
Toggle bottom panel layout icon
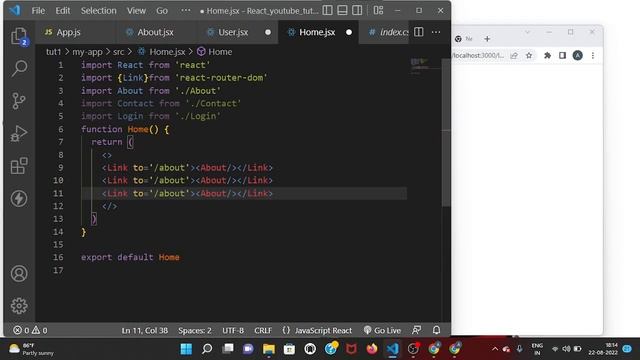click(x=342, y=10)
